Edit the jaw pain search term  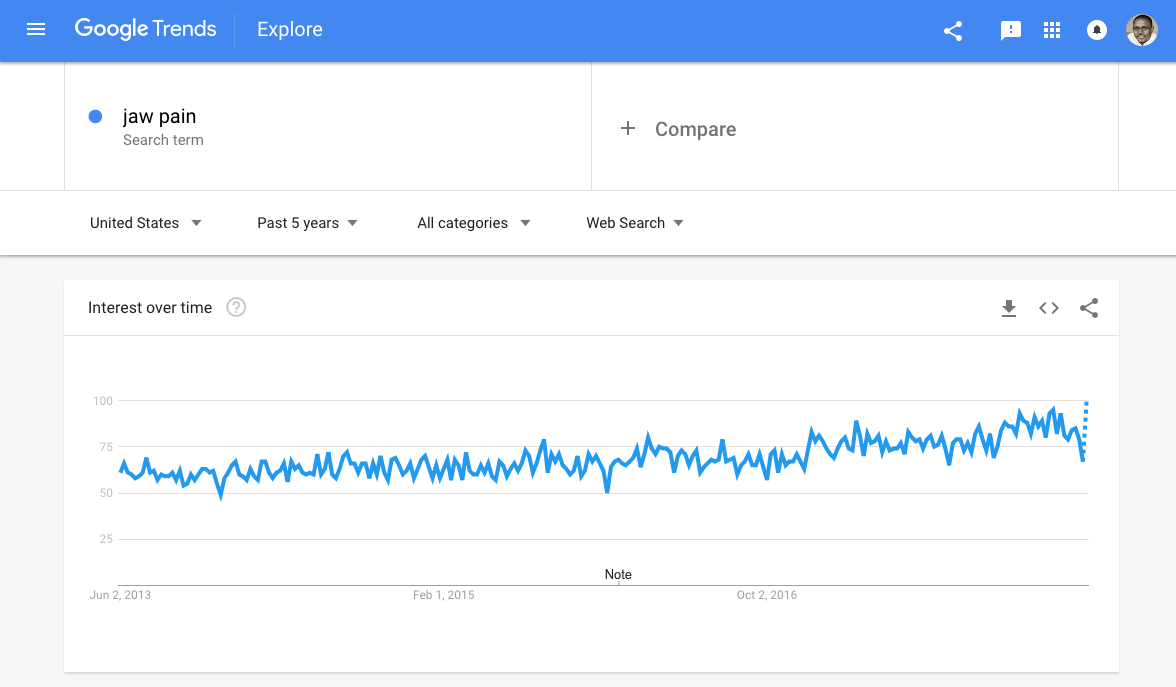[x=160, y=117]
